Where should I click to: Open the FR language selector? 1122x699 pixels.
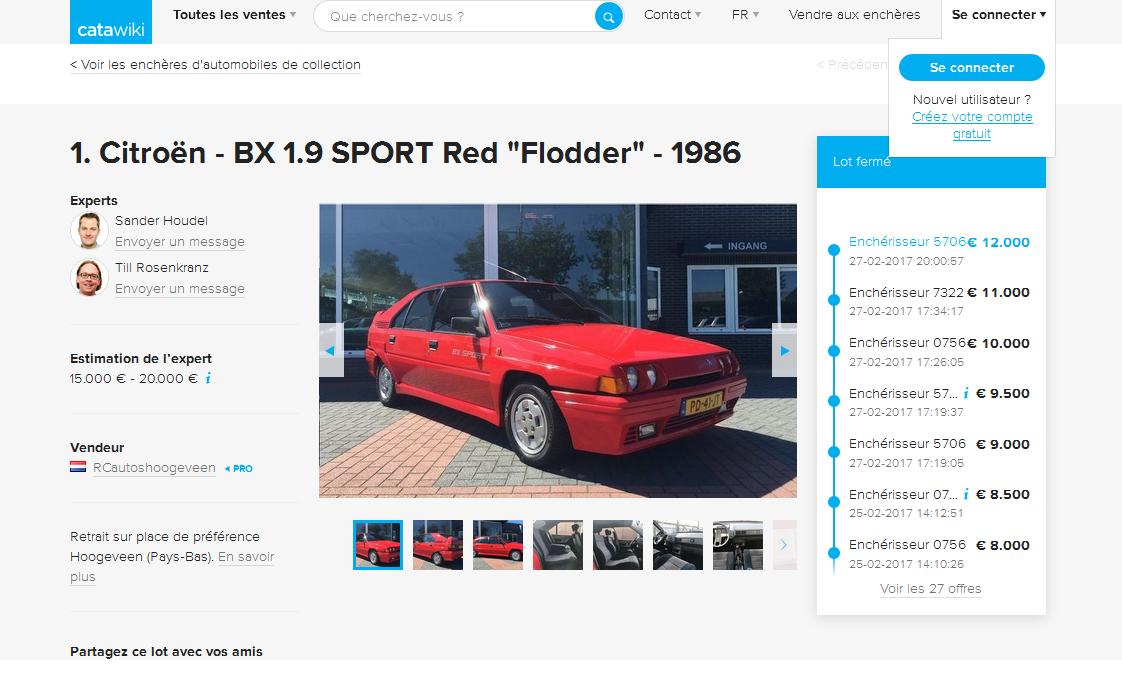745,15
